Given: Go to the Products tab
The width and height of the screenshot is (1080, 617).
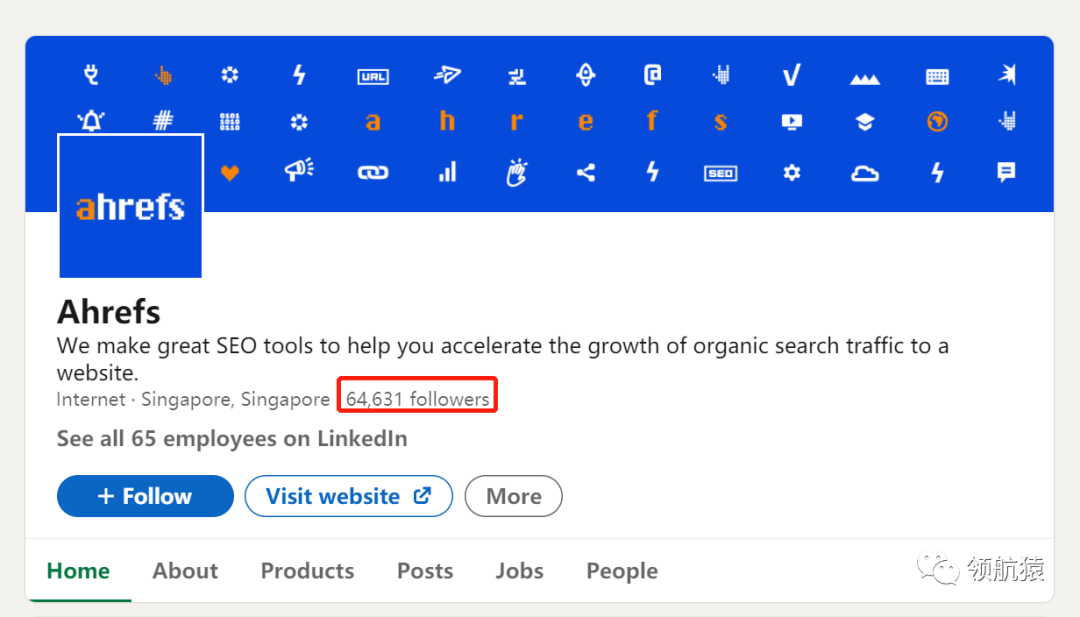Looking at the screenshot, I should click(307, 571).
